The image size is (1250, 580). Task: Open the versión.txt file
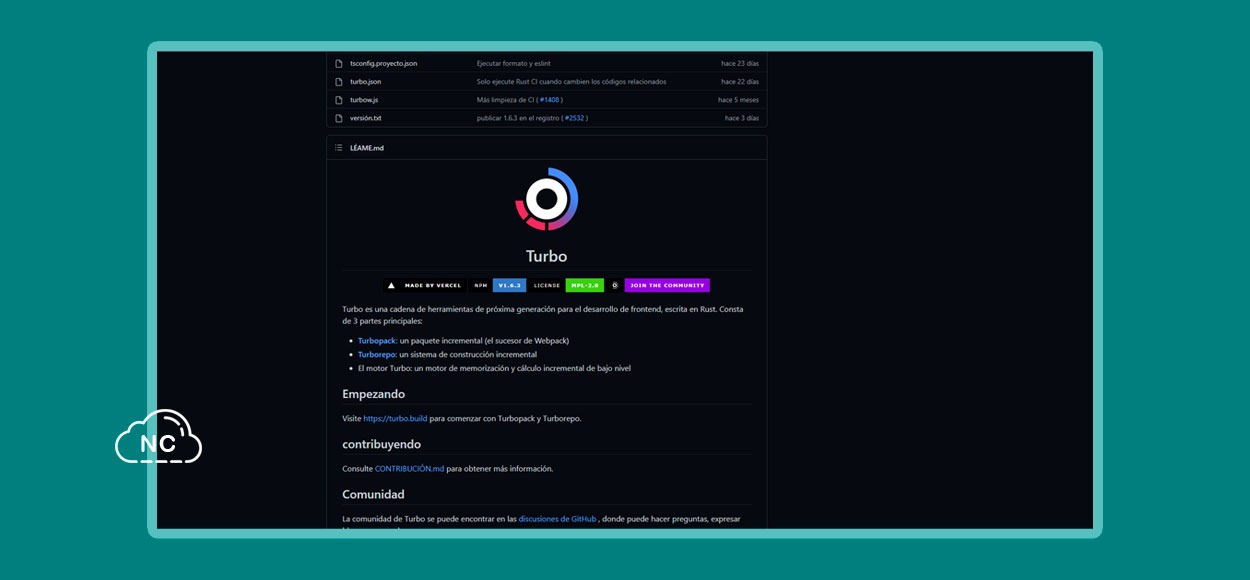point(365,118)
